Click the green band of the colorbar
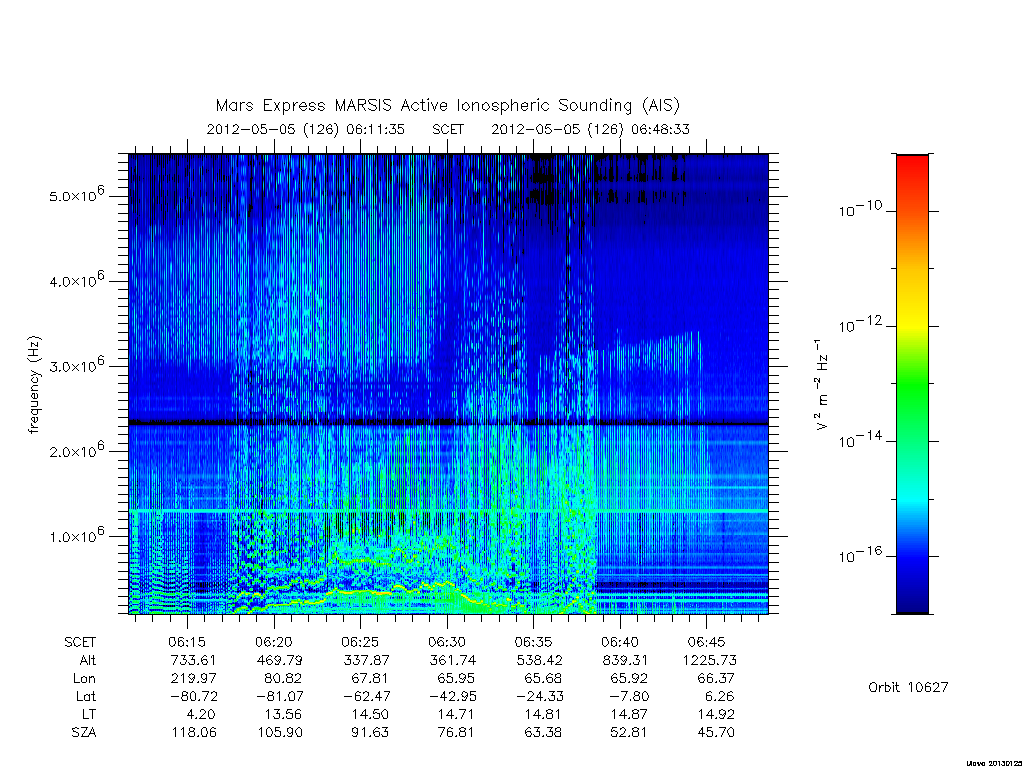Image resolution: width=1024 pixels, height=768 pixels. coord(912,385)
